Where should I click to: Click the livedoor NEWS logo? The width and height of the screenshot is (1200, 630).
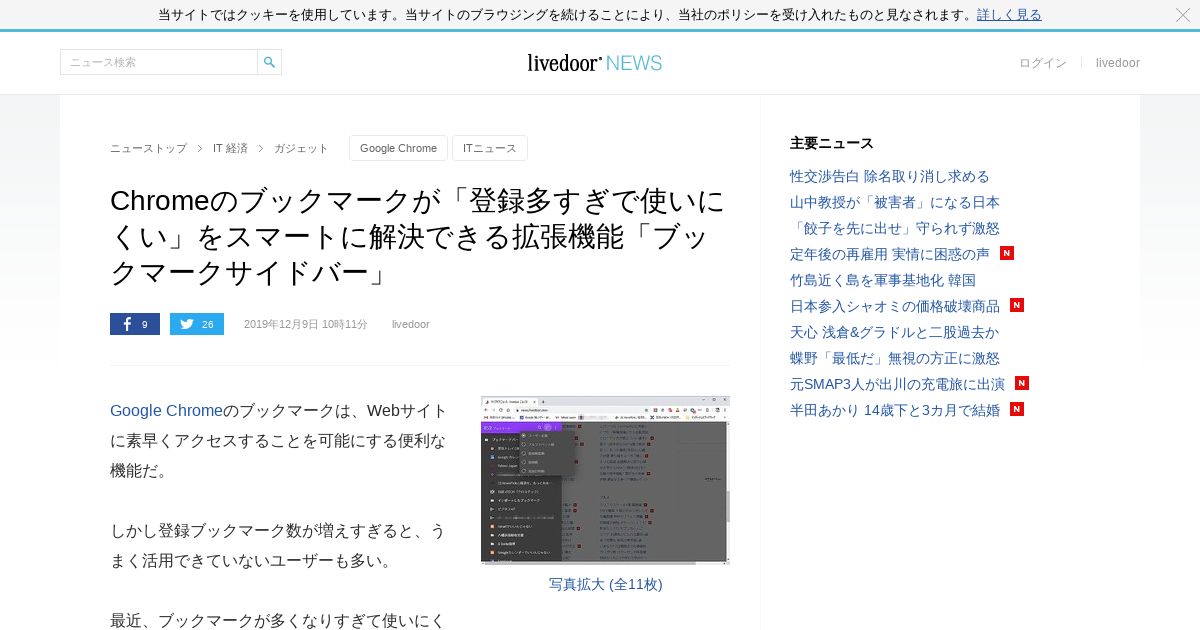tap(595, 63)
